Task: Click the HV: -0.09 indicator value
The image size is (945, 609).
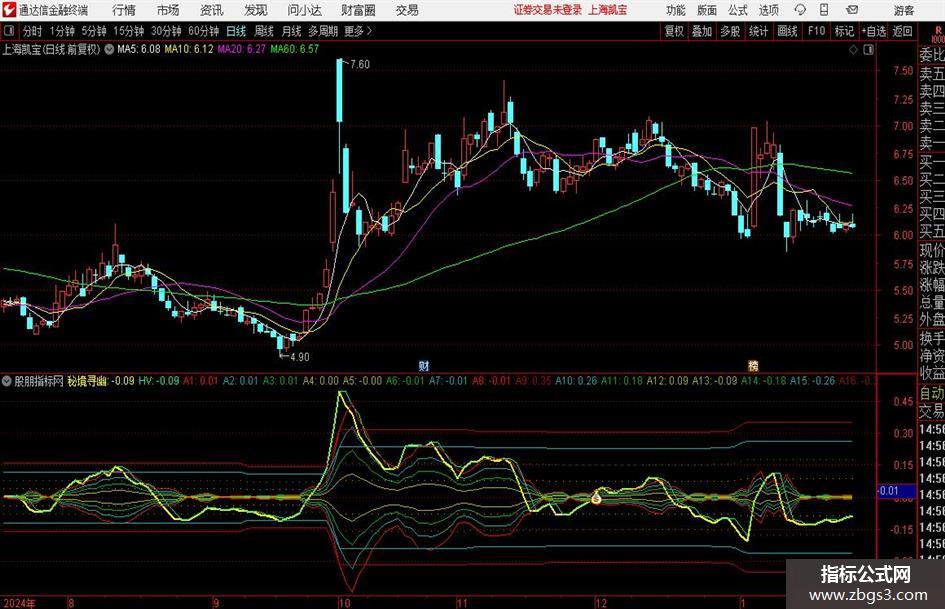Action: coord(159,380)
